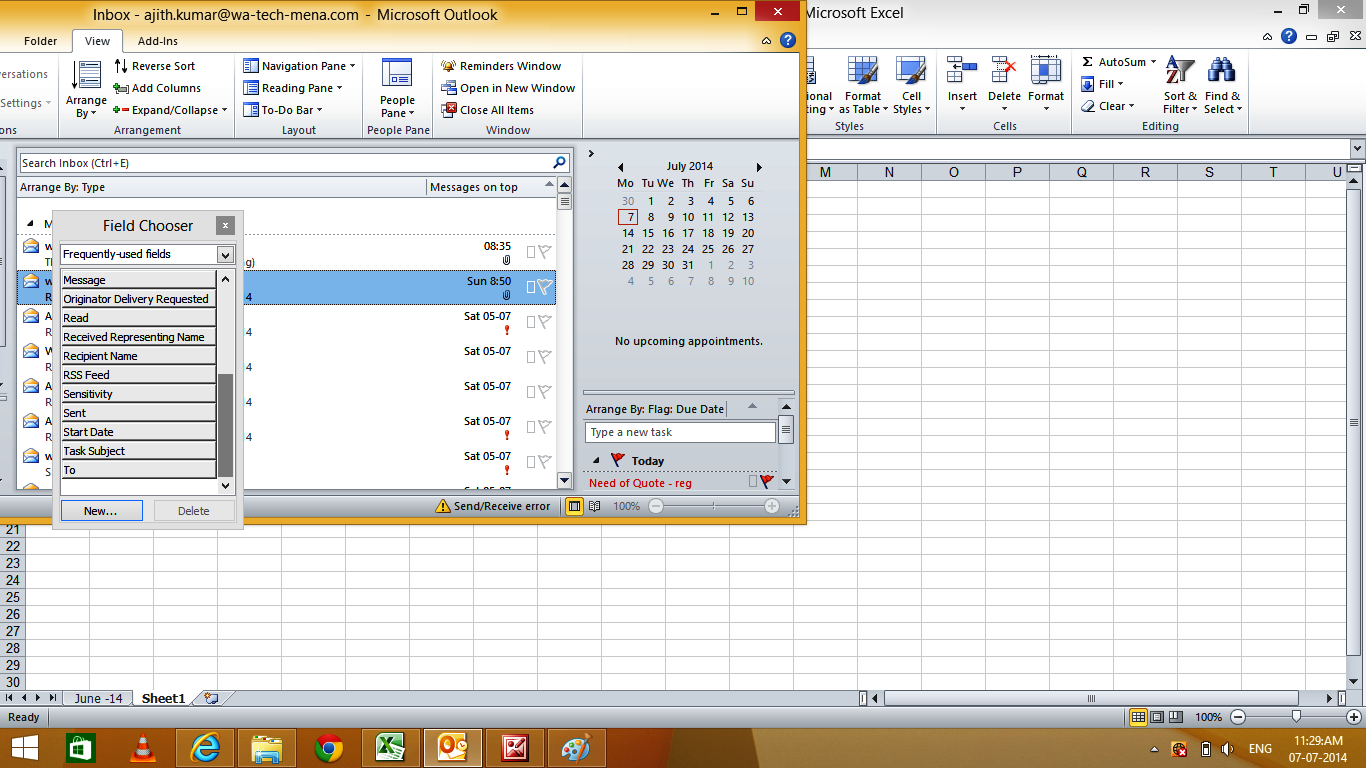
Task: Click the Outlook zoom in plus button
Action: [772, 506]
